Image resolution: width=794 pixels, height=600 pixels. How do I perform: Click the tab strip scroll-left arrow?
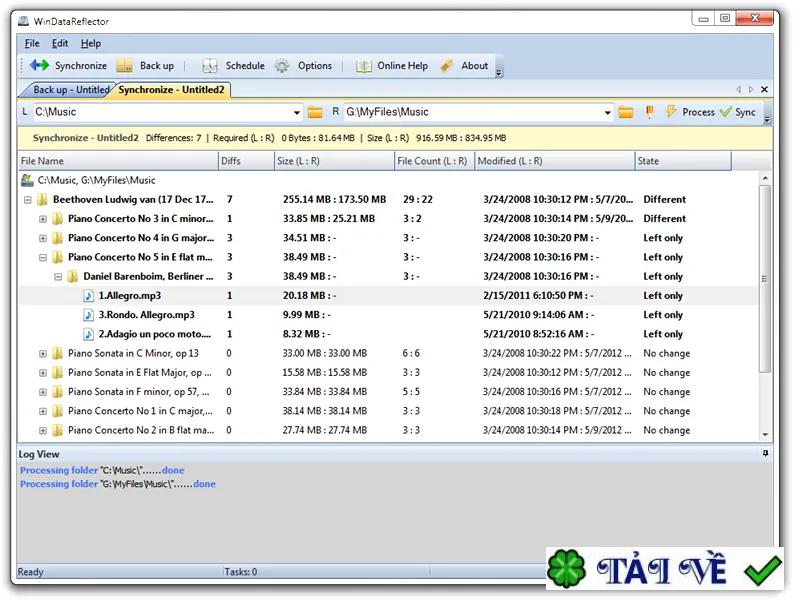click(738, 90)
